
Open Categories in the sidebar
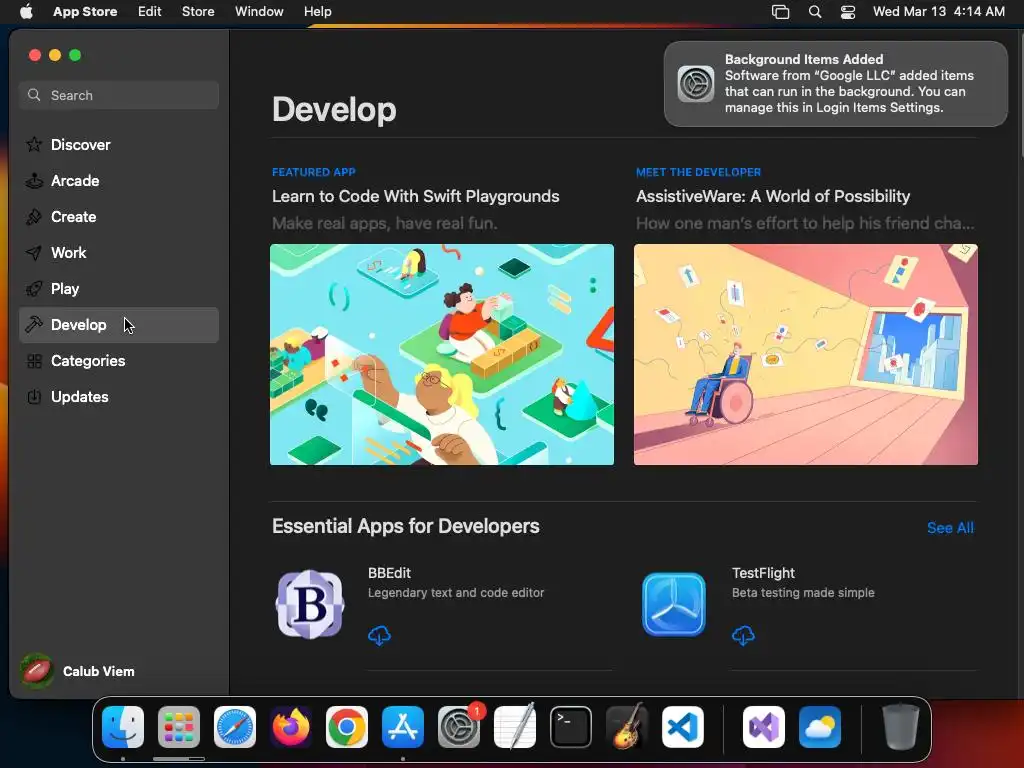(119, 360)
